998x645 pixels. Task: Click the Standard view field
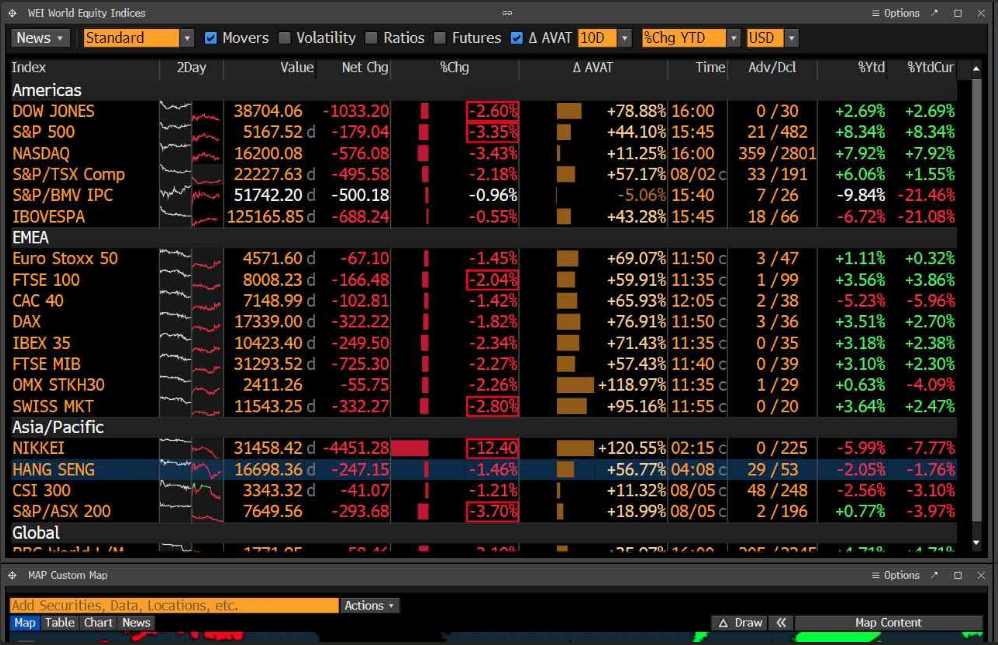131,38
